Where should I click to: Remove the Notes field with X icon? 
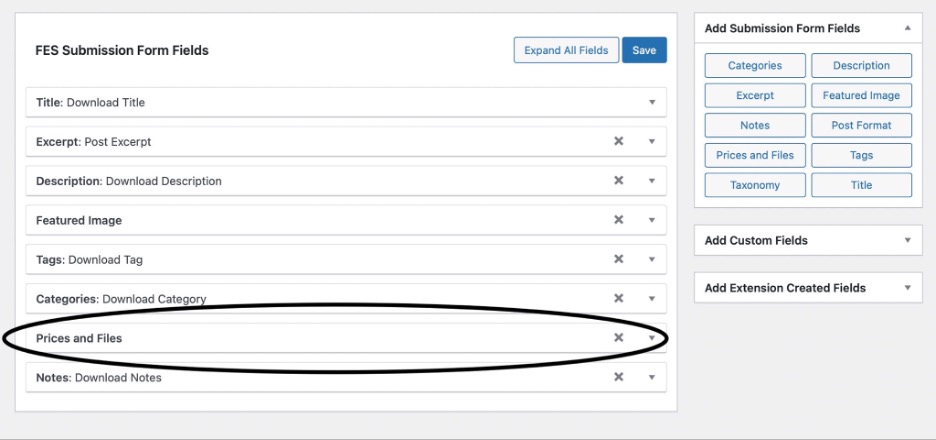click(618, 377)
